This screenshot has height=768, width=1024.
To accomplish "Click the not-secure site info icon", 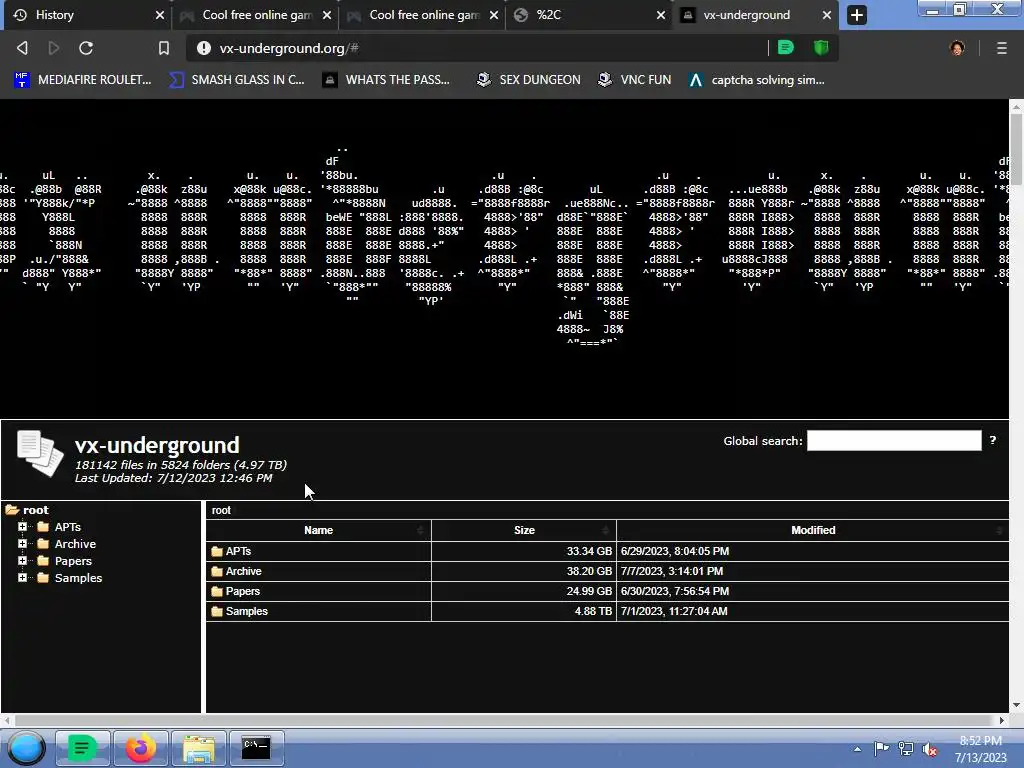I will pos(204,48).
